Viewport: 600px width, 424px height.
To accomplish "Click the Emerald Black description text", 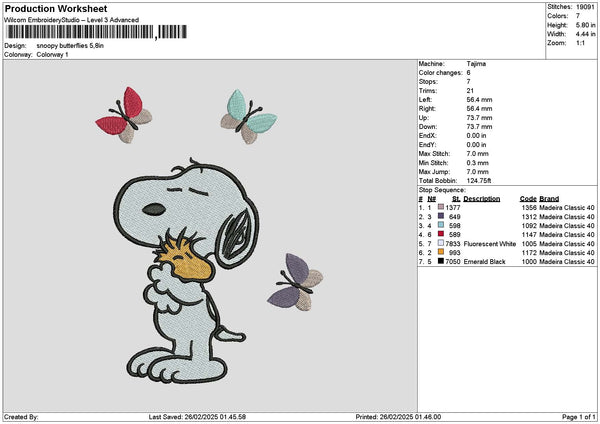I will (484, 262).
